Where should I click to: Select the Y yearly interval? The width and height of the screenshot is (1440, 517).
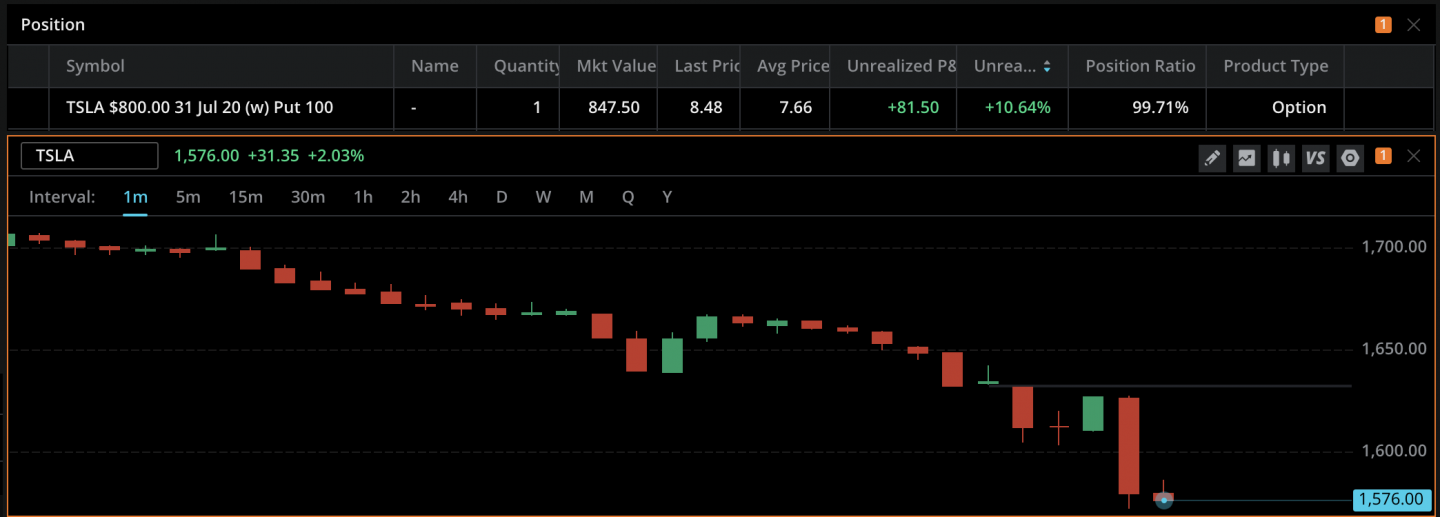pos(667,197)
